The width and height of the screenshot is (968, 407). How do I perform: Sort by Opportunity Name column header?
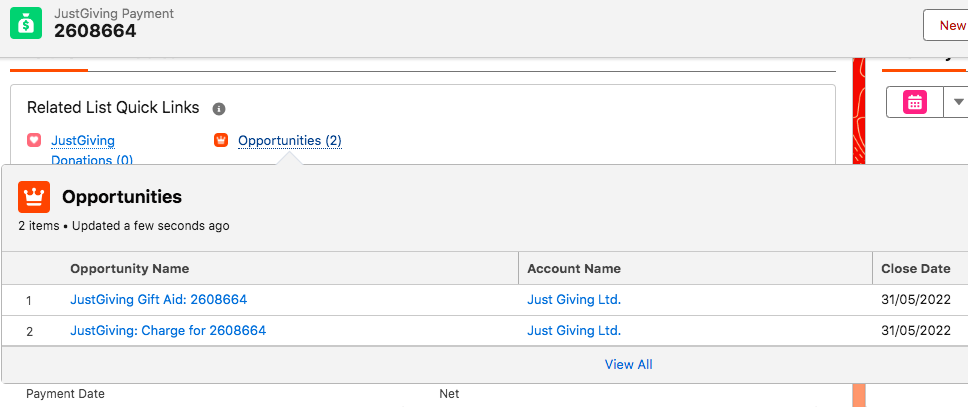coord(130,269)
